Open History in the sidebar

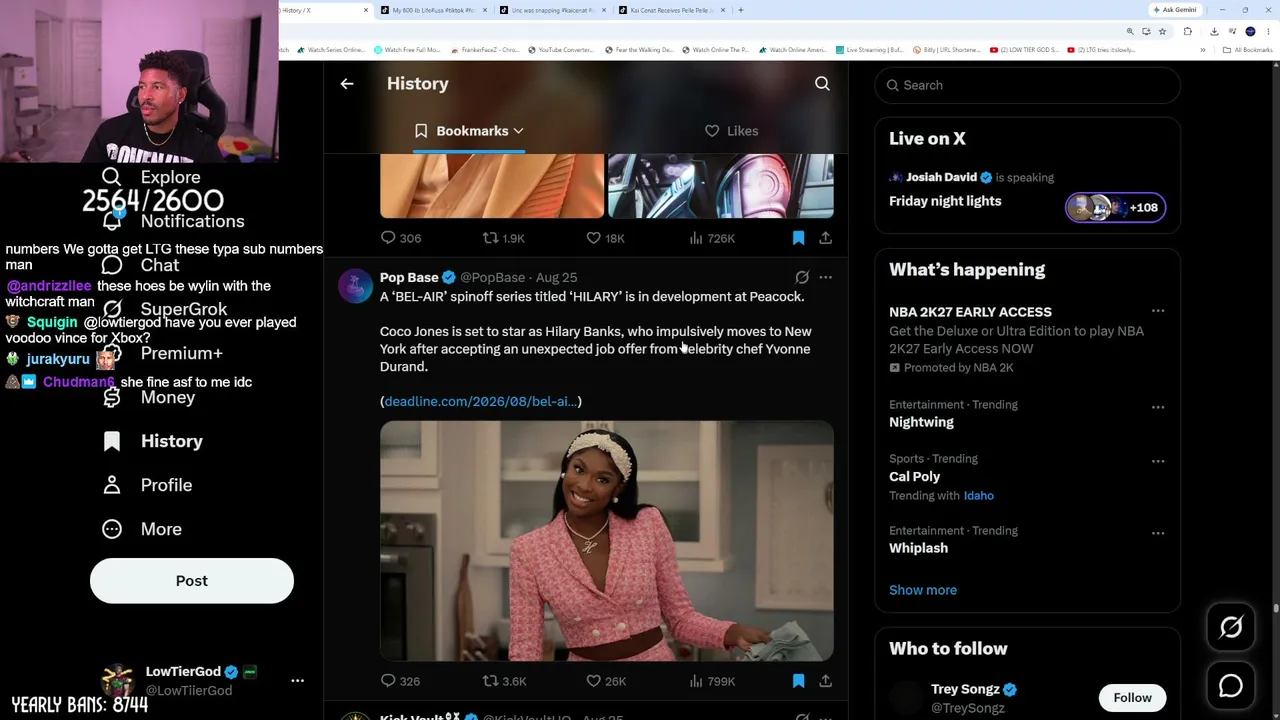(152, 441)
